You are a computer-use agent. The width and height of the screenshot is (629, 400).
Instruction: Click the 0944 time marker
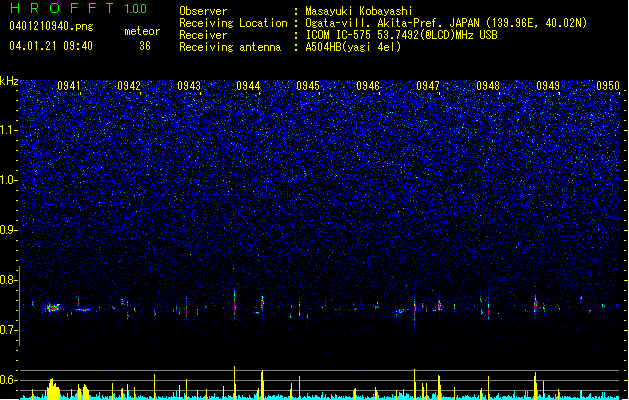[248, 85]
